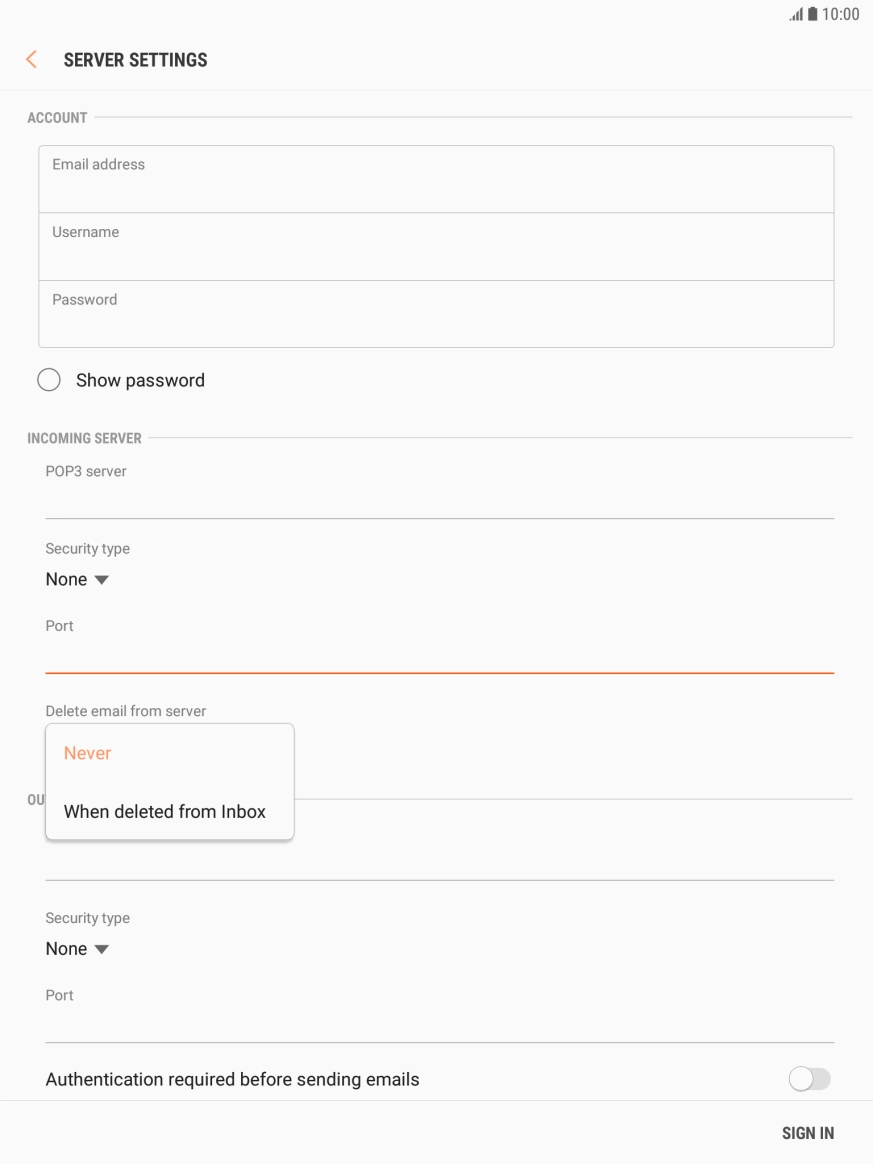Toggle Authentication required before sending emails
This screenshot has height=1164, width=873.
809,1079
